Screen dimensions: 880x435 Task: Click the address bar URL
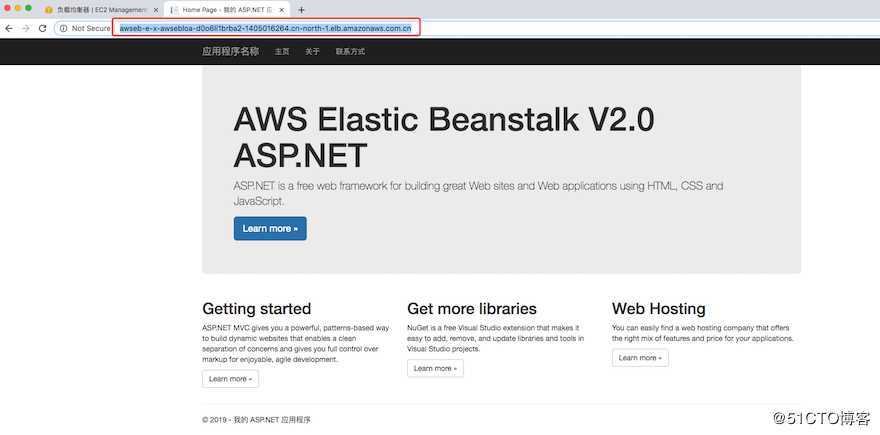click(x=265, y=28)
